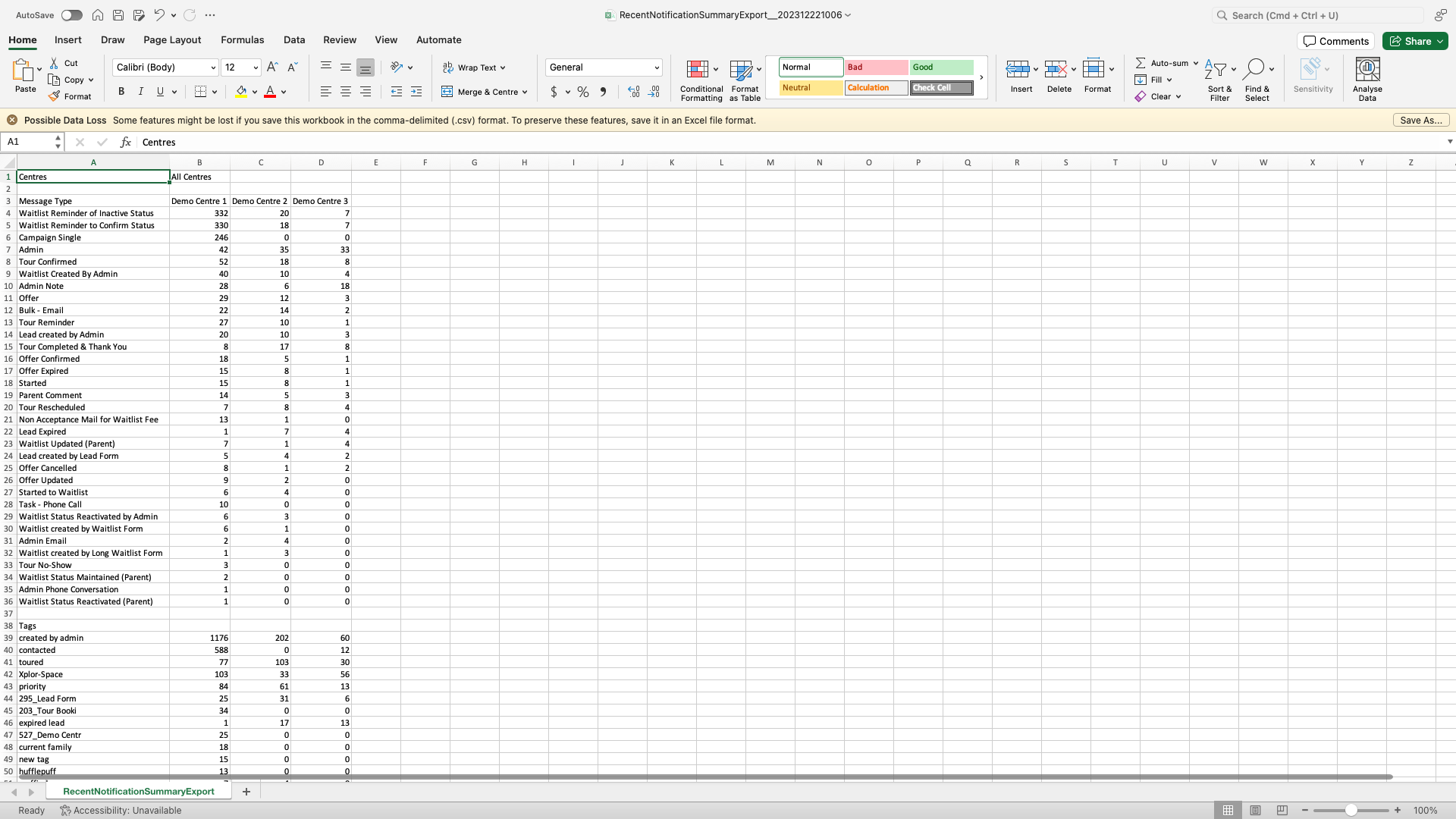Open Conditional Formatting

click(x=701, y=80)
